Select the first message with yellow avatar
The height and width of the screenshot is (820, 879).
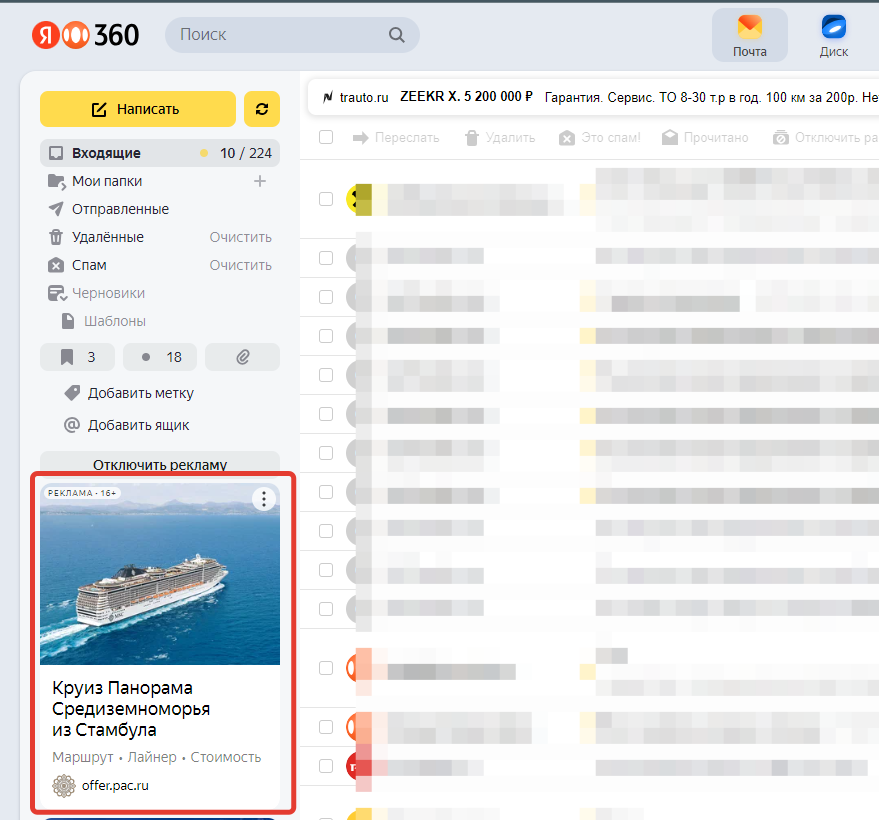tap(326, 199)
